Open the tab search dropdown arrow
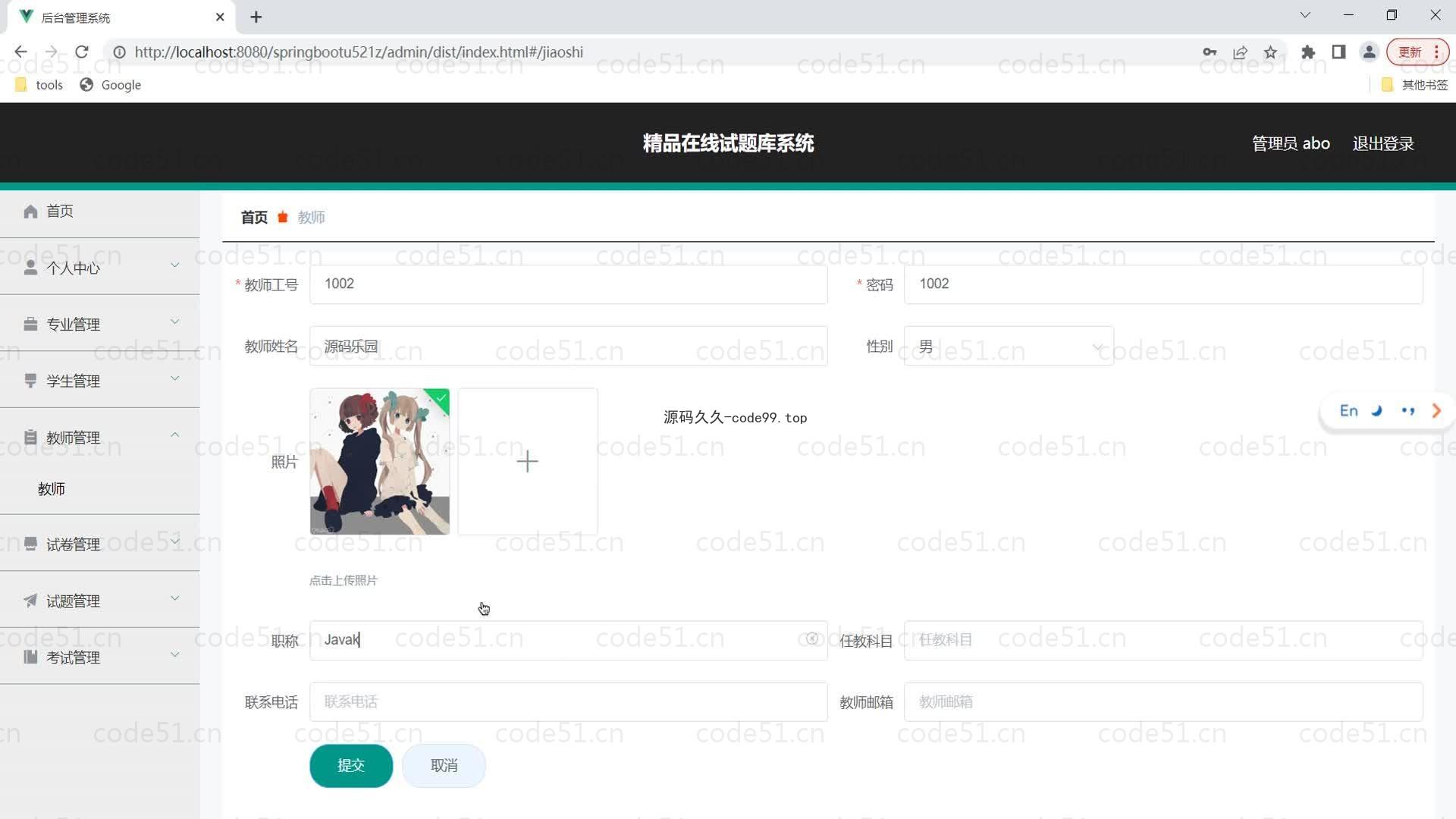 tap(1305, 15)
